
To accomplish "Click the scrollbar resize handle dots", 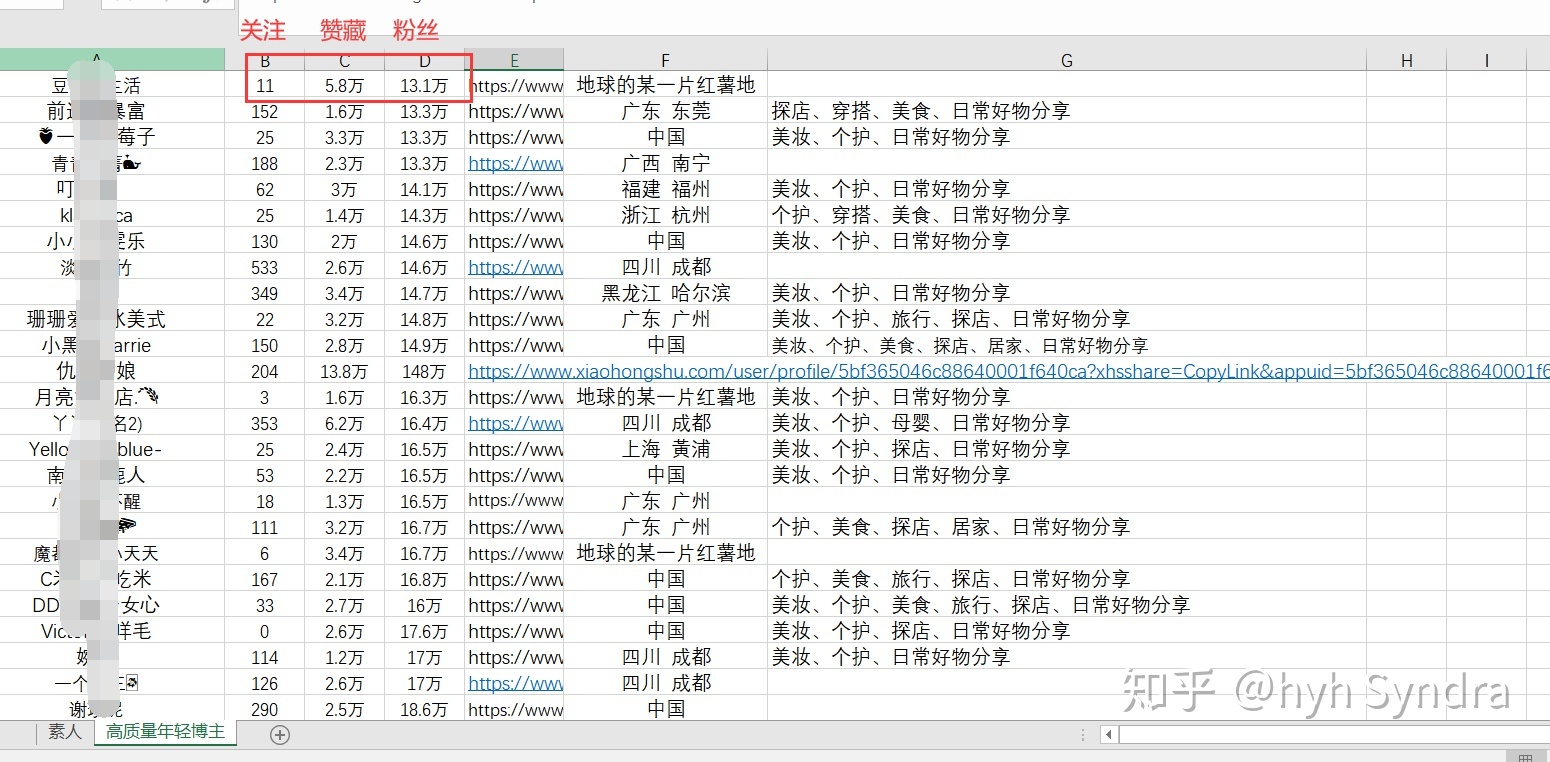I will coord(1084,735).
